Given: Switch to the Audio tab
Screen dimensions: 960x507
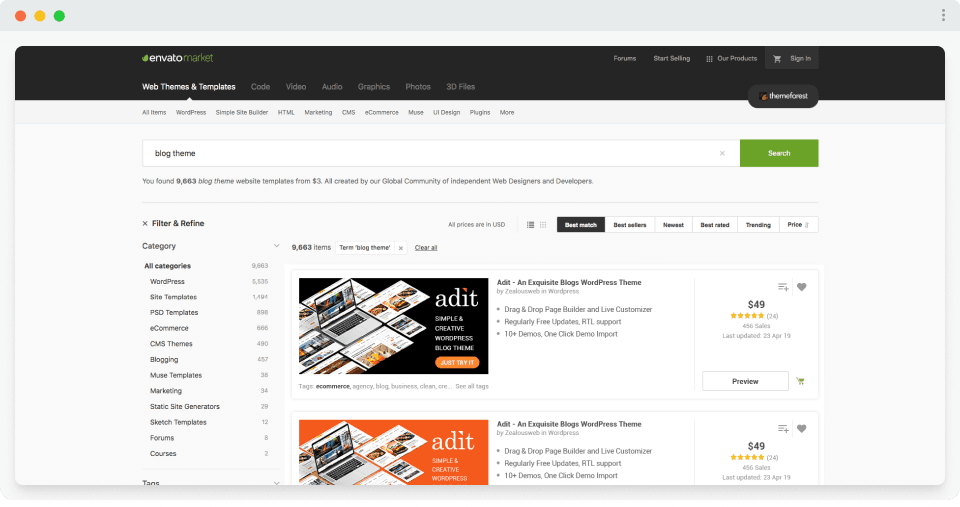Looking at the screenshot, I should tap(332, 87).
